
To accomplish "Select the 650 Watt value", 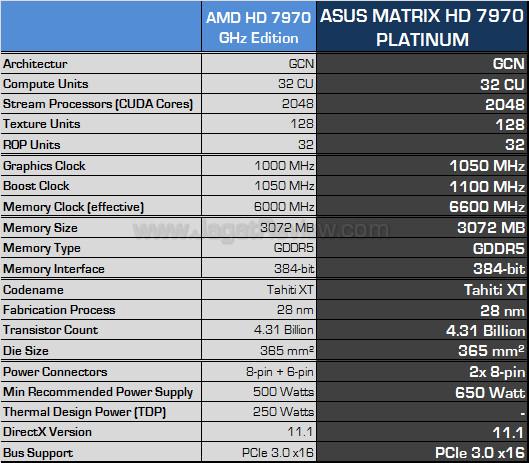I will [490, 393].
